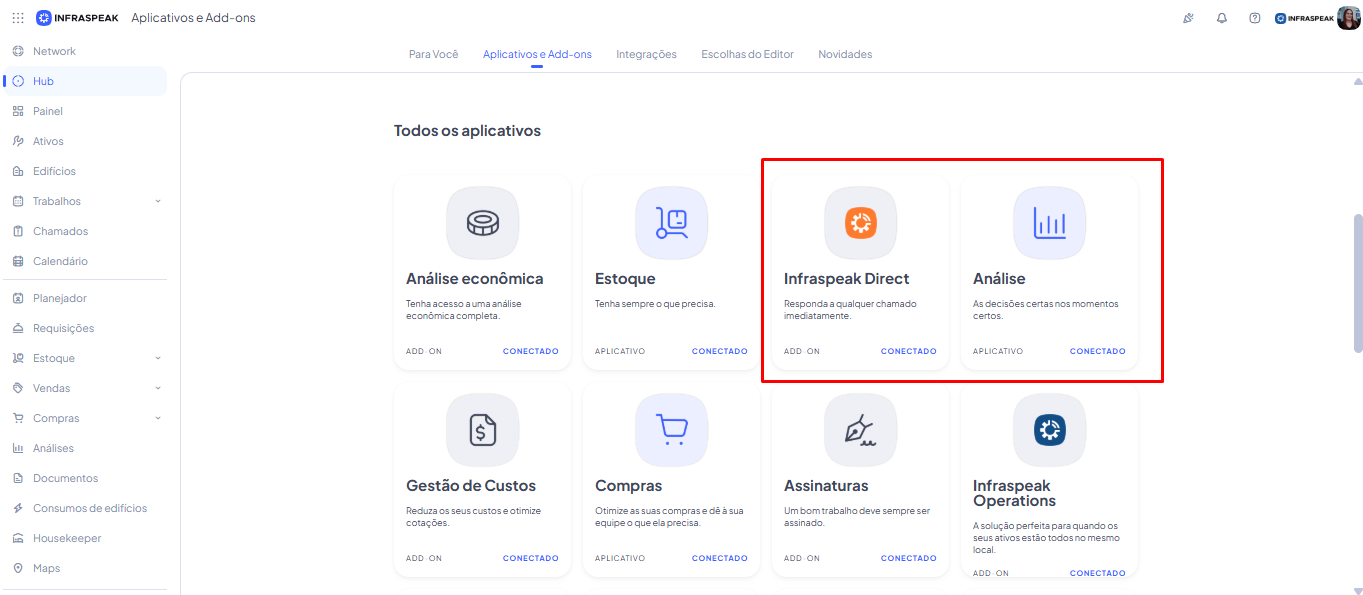1363x595 pixels.
Task: Click CONECTADO on the Análise card
Action: click(1098, 351)
